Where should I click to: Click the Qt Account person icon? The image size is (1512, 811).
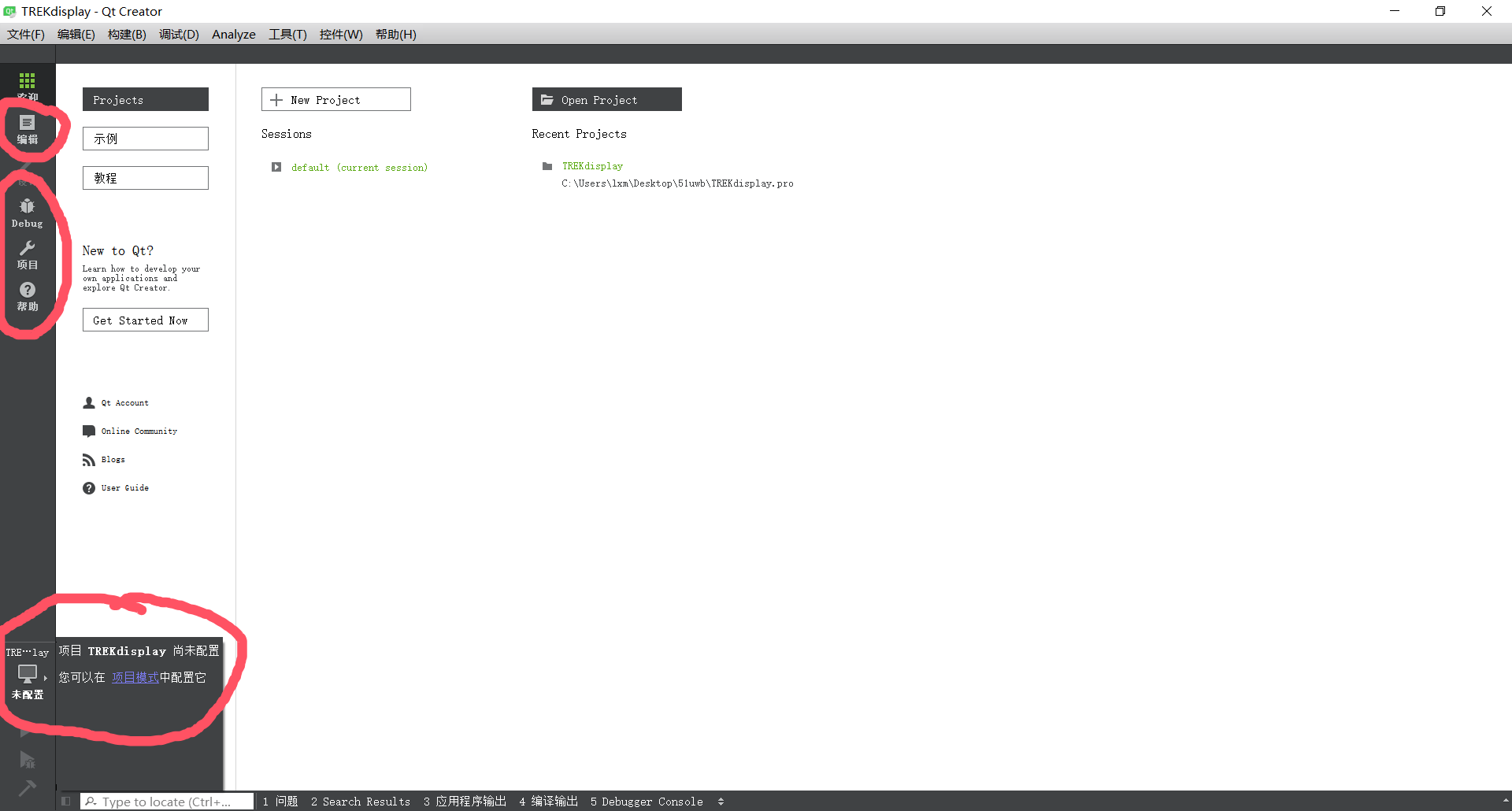click(x=89, y=402)
